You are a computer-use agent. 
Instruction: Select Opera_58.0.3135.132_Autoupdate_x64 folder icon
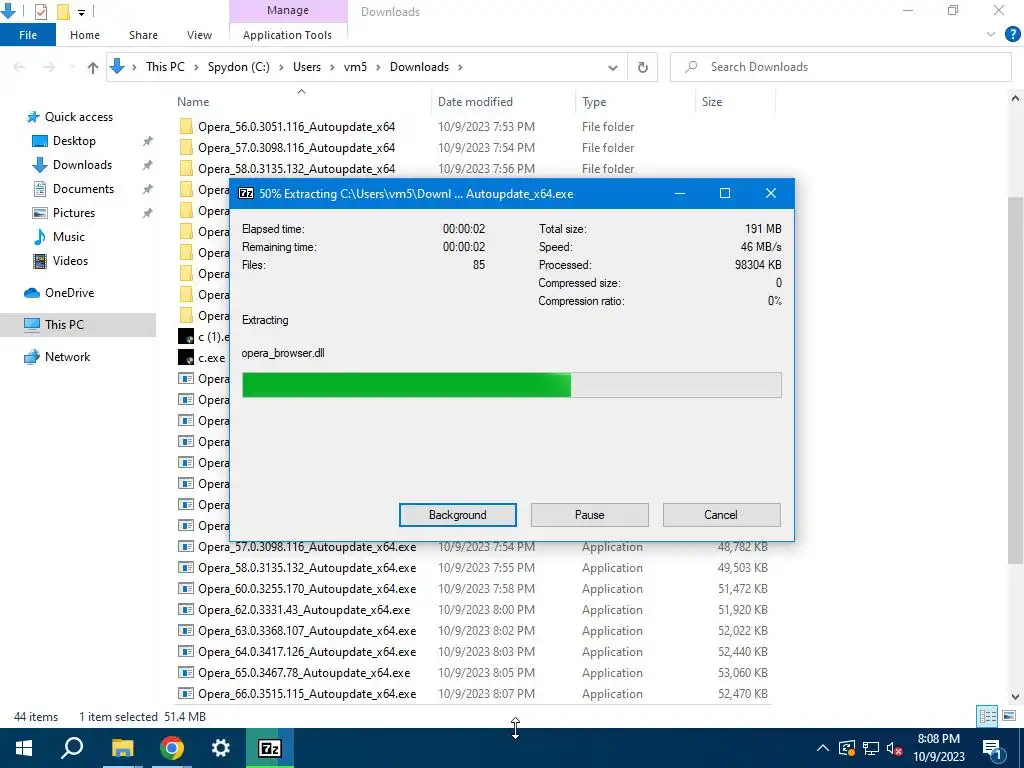tap(185, 168)
